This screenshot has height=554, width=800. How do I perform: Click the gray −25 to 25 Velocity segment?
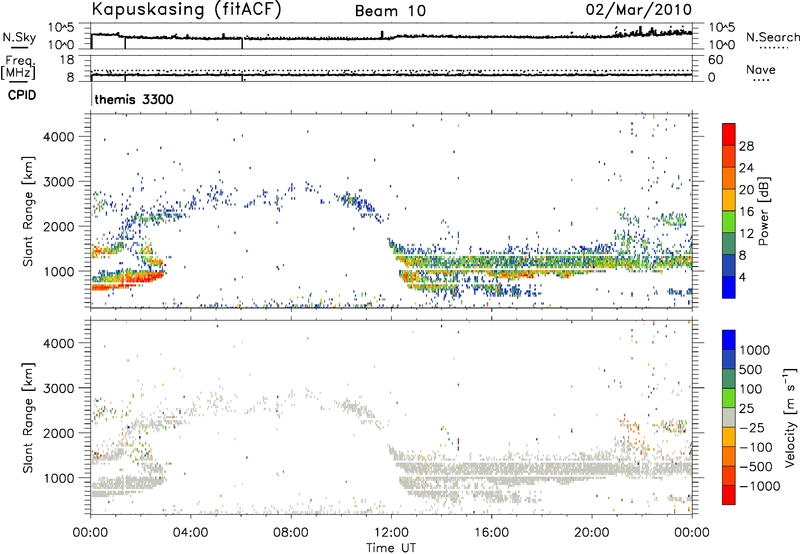(x=729, y=417)
